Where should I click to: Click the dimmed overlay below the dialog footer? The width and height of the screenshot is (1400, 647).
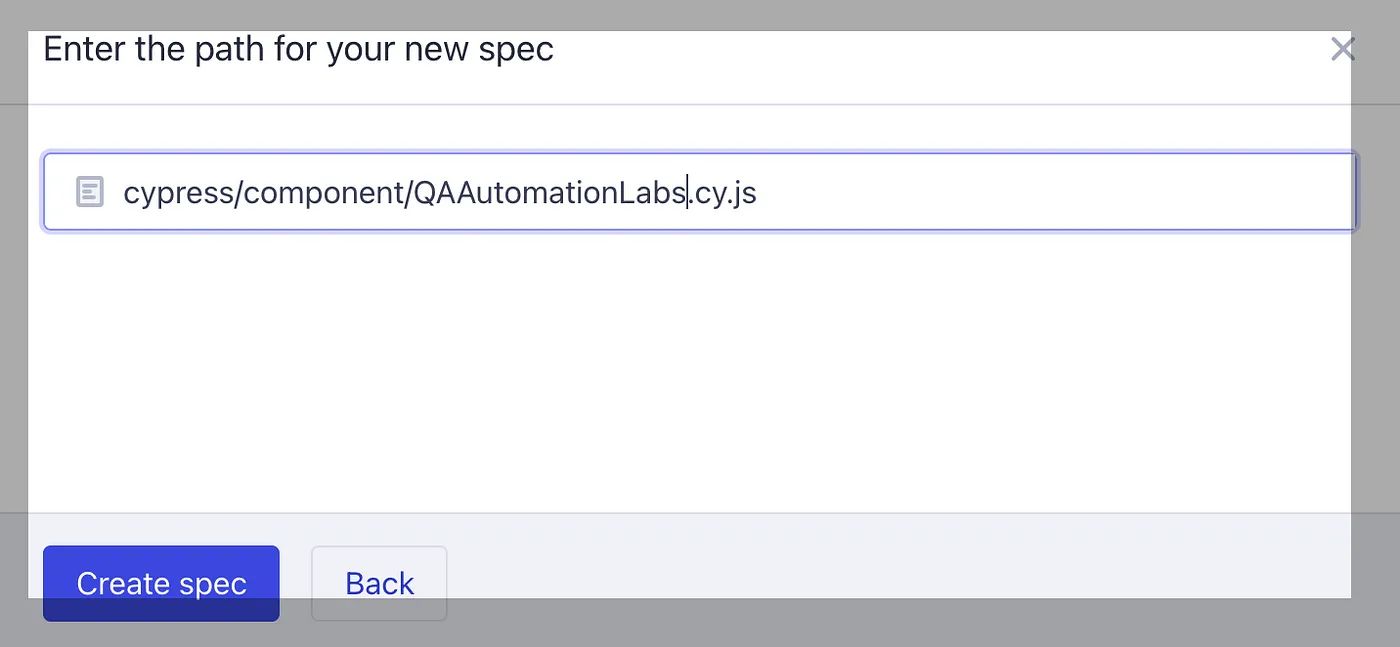(x=700, y=624)
